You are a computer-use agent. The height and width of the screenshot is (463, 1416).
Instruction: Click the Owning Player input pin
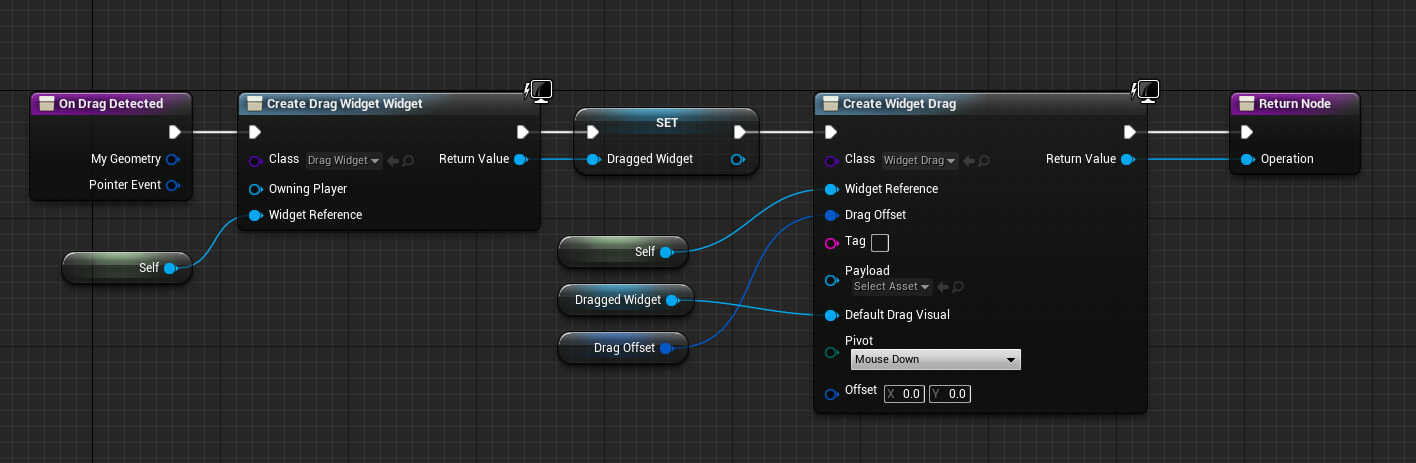pos(254,189)
